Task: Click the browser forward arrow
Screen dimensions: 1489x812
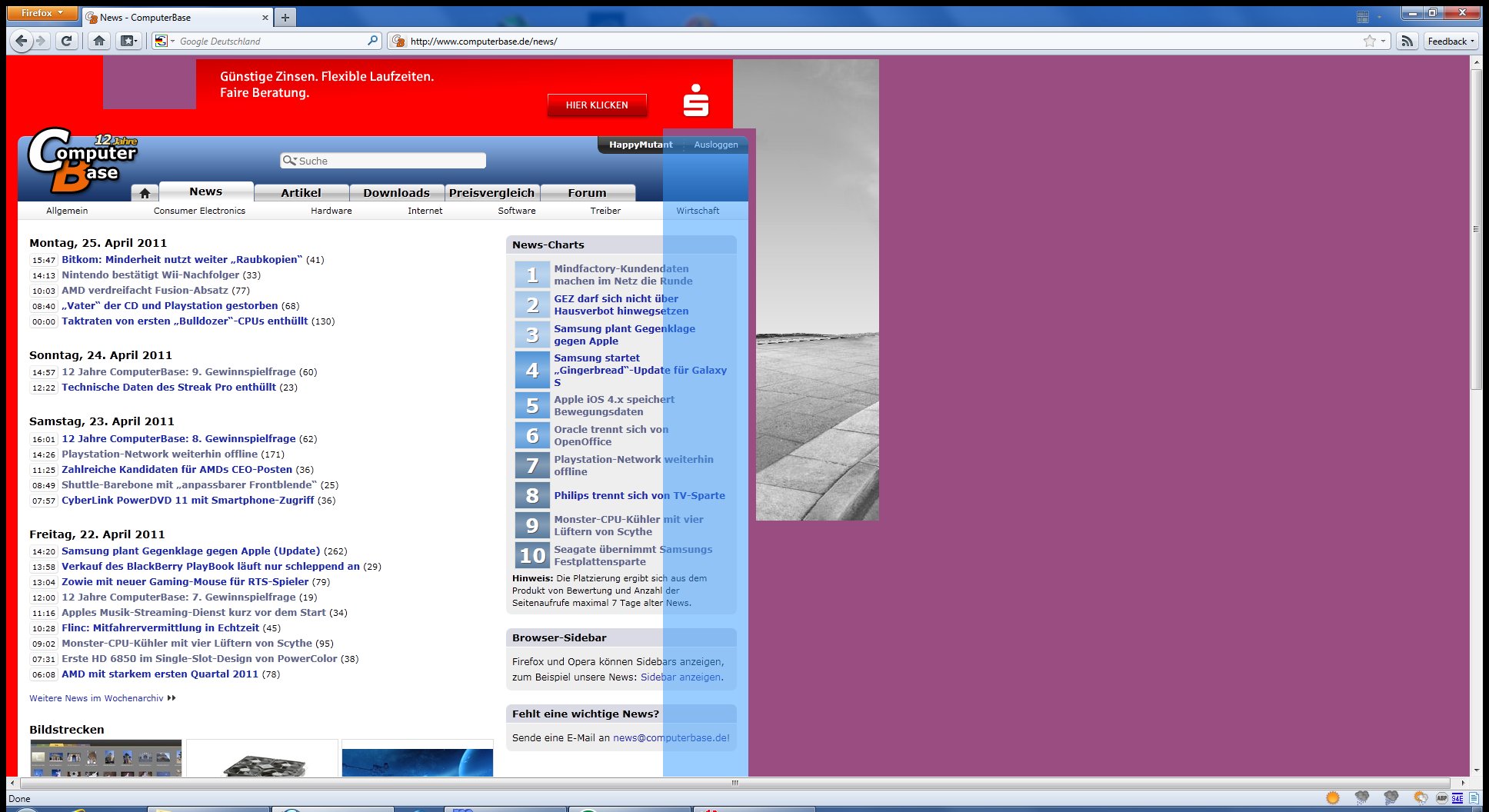Action: [42, 41]
